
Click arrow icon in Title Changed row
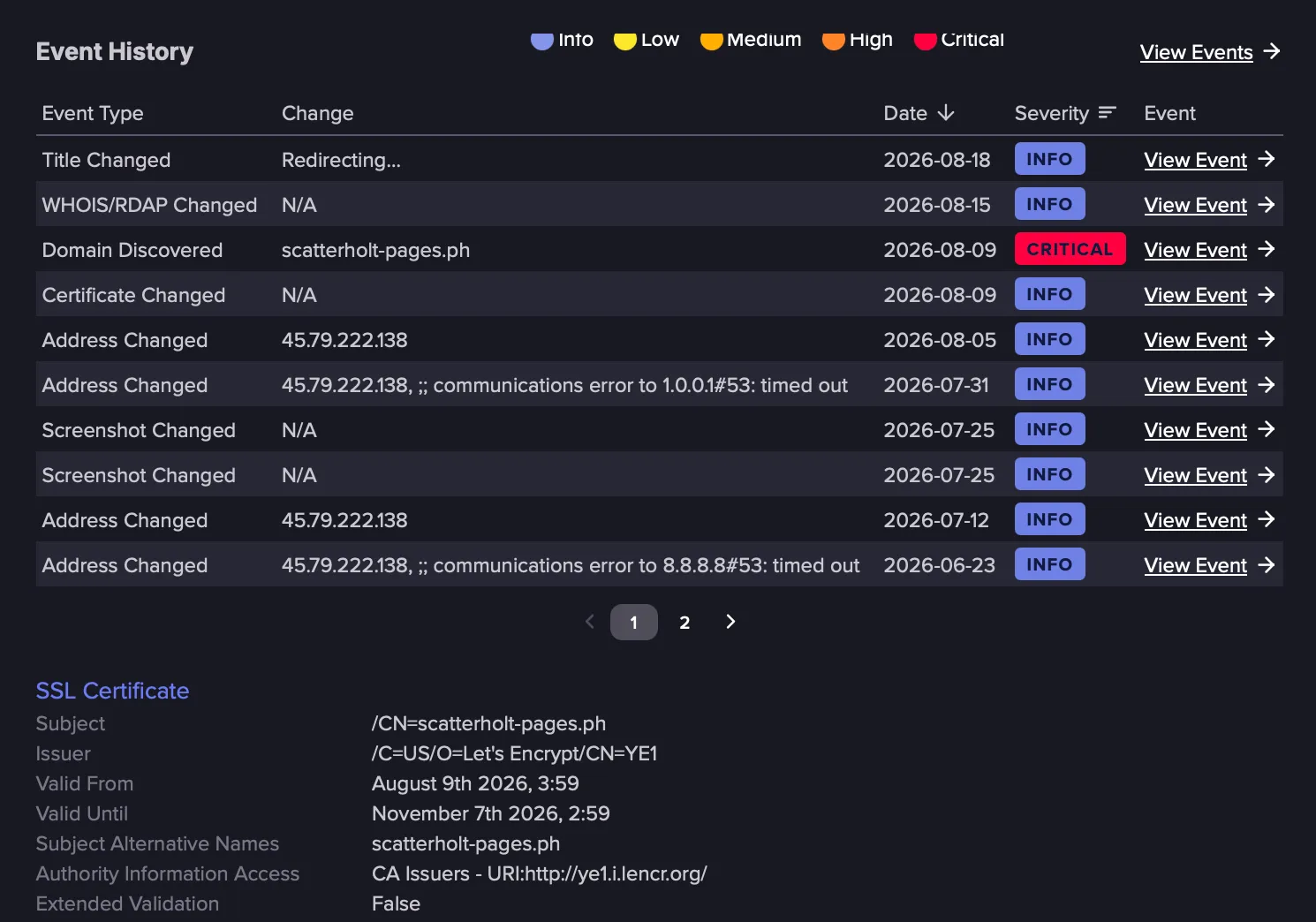pyautogui.click(x=1267, y=159)
